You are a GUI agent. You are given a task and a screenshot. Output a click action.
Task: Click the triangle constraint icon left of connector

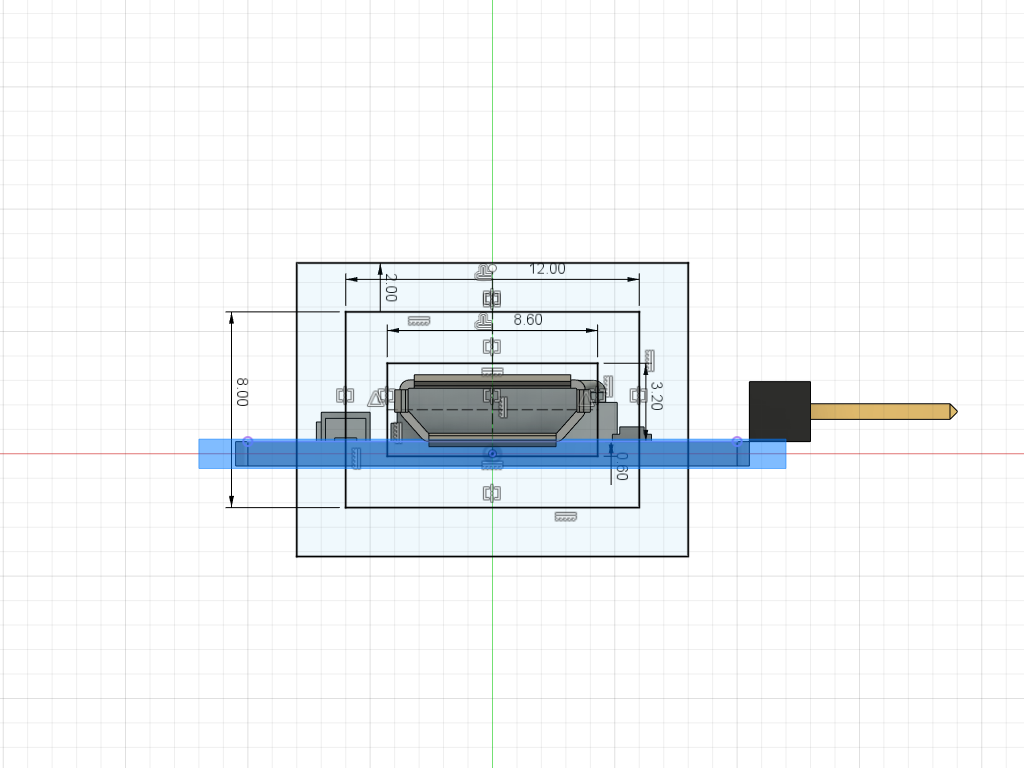pos(377,398)
